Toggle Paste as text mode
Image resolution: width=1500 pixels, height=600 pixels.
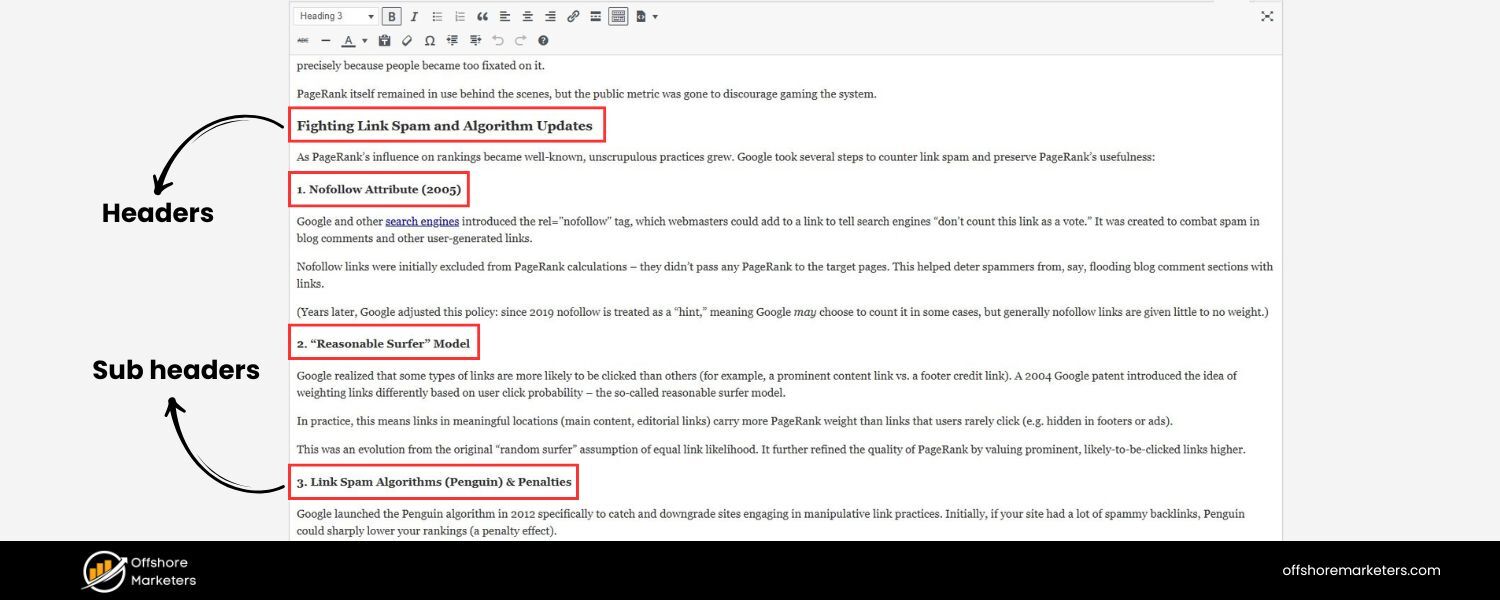(x=385, y=41)
